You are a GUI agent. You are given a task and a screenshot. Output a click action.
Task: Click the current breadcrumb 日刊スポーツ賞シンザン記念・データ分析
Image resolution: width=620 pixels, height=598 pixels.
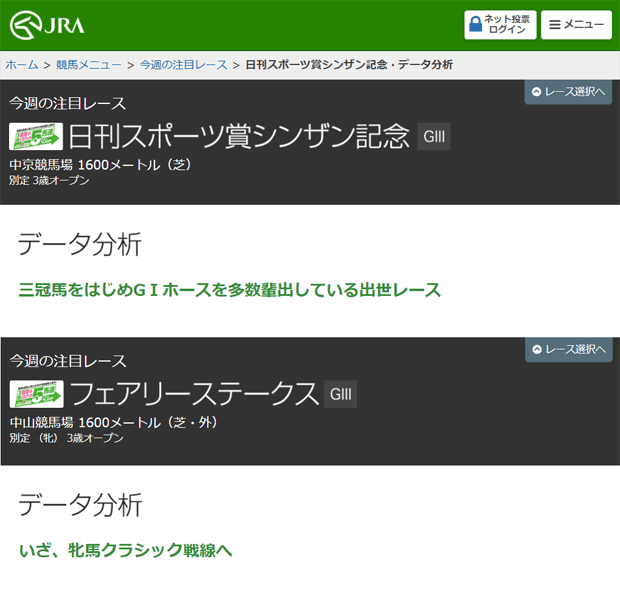[x=349, y=64]
